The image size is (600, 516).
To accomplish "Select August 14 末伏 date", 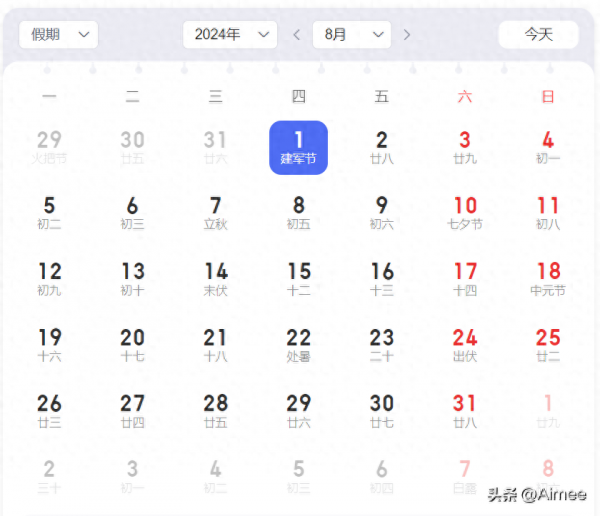I will [215, 279].
